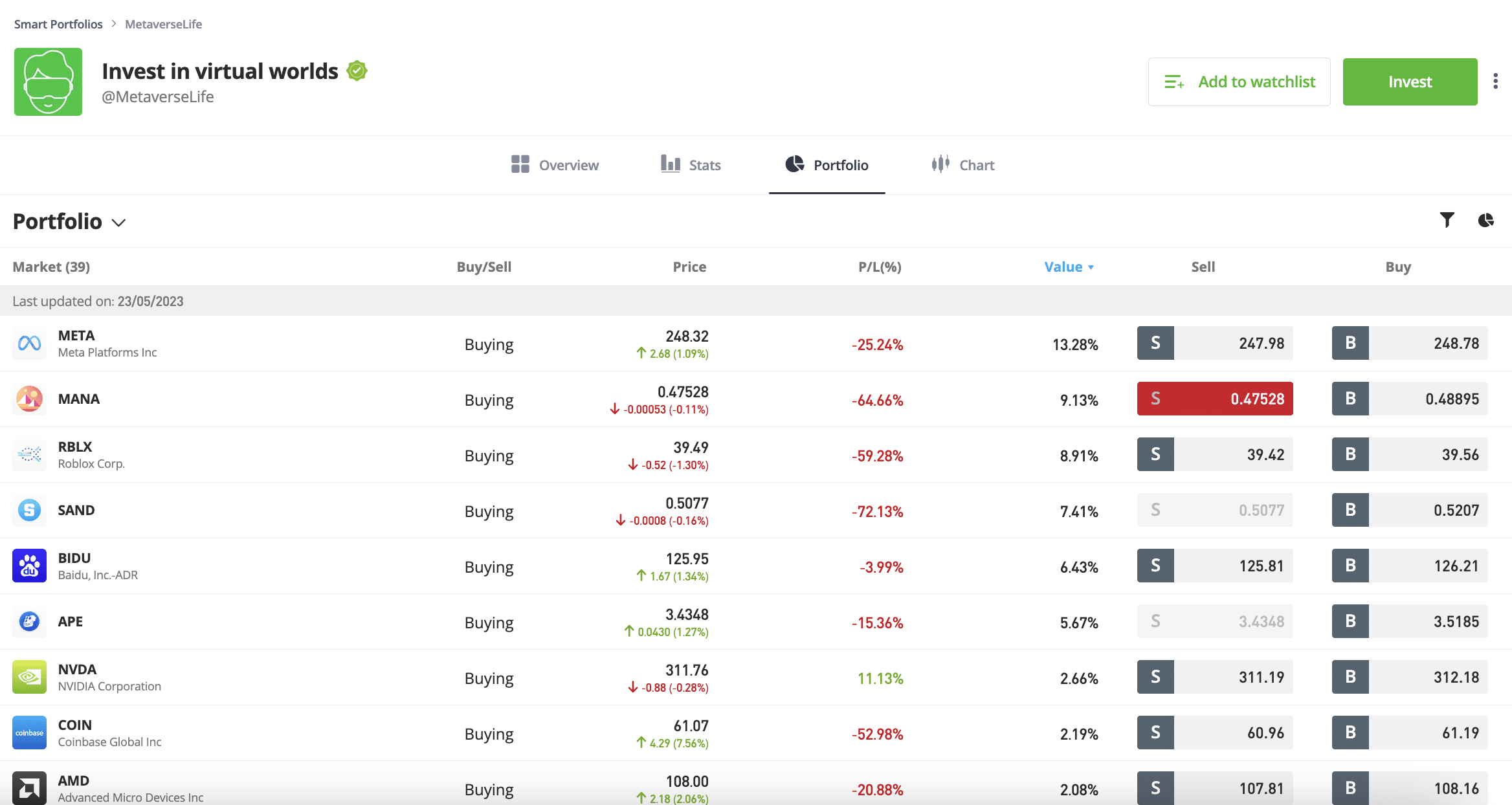
Task: Click MANA P/L value -64.66%
Action: [877, 400]
